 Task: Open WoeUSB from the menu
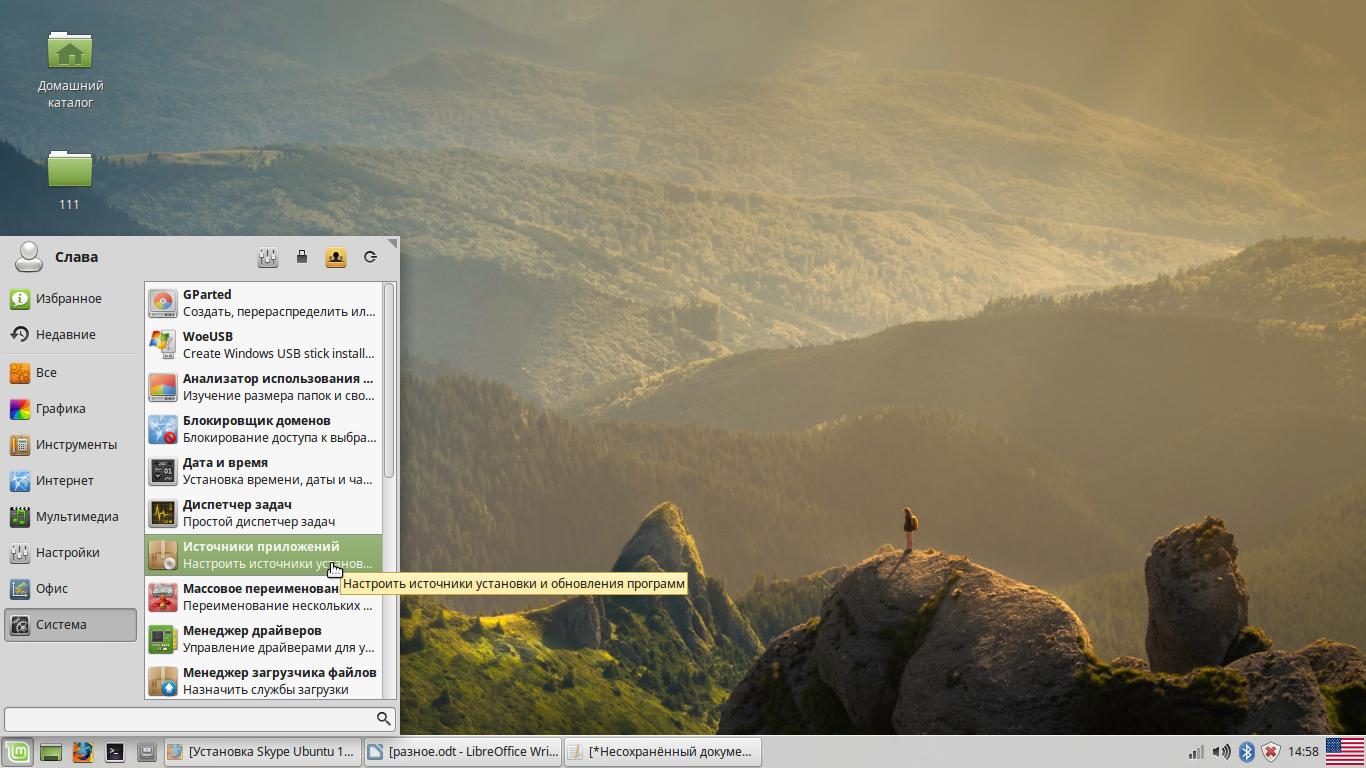(x=263, y=344)
